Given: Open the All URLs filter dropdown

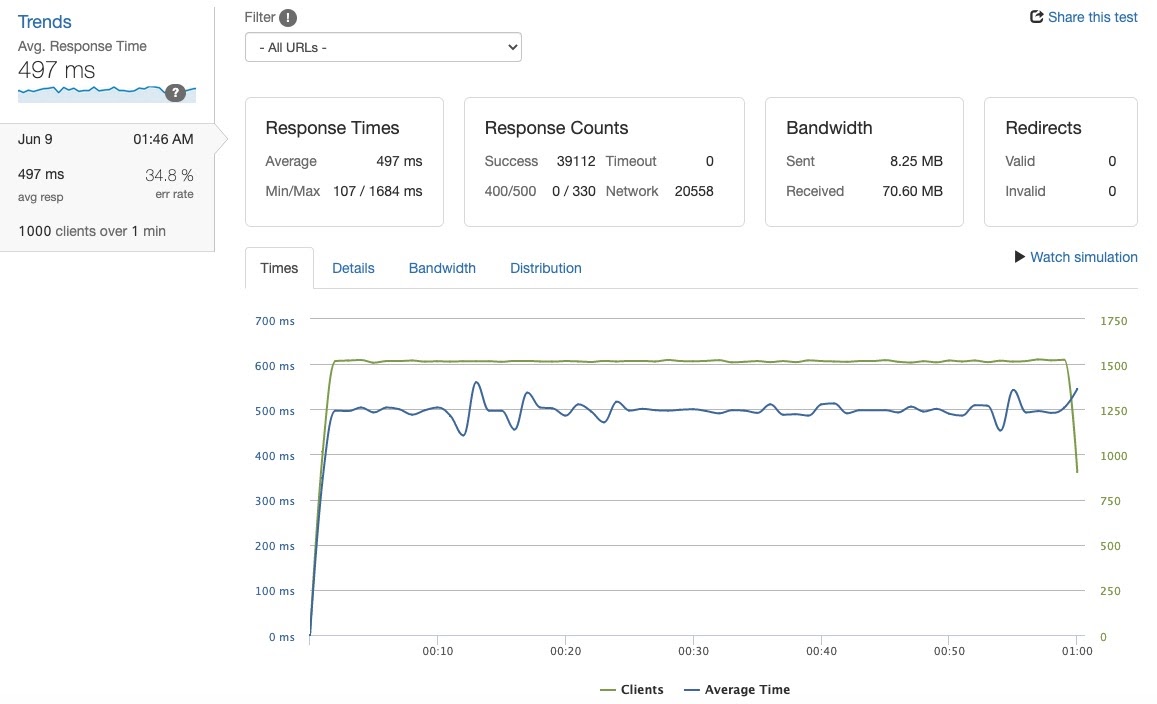Looking at the screenshot, I should (383, 47).
